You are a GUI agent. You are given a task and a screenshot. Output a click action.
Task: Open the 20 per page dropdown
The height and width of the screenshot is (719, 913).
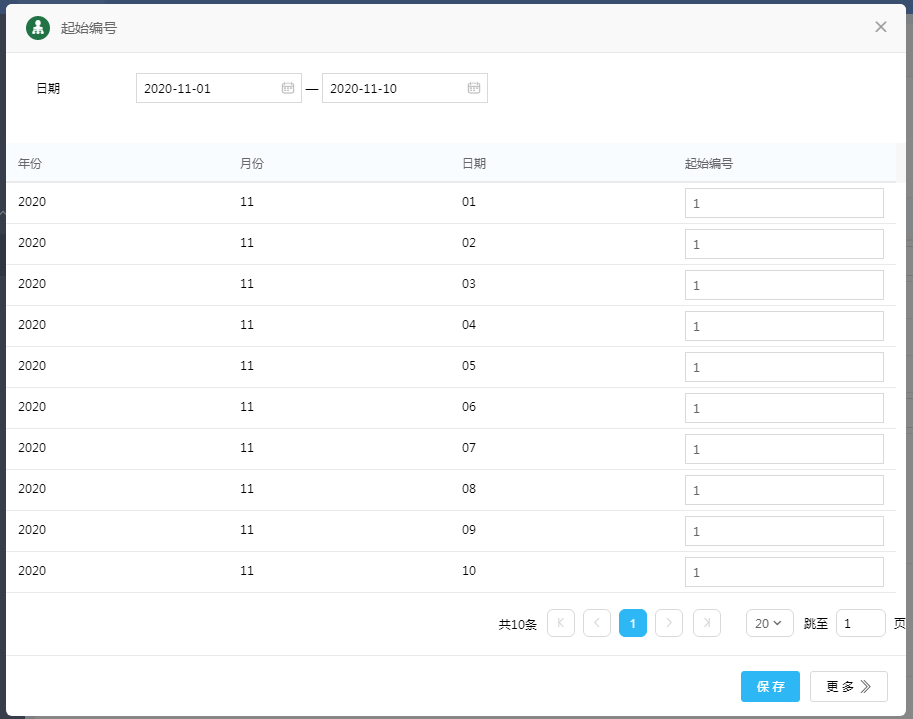(769, 623)
